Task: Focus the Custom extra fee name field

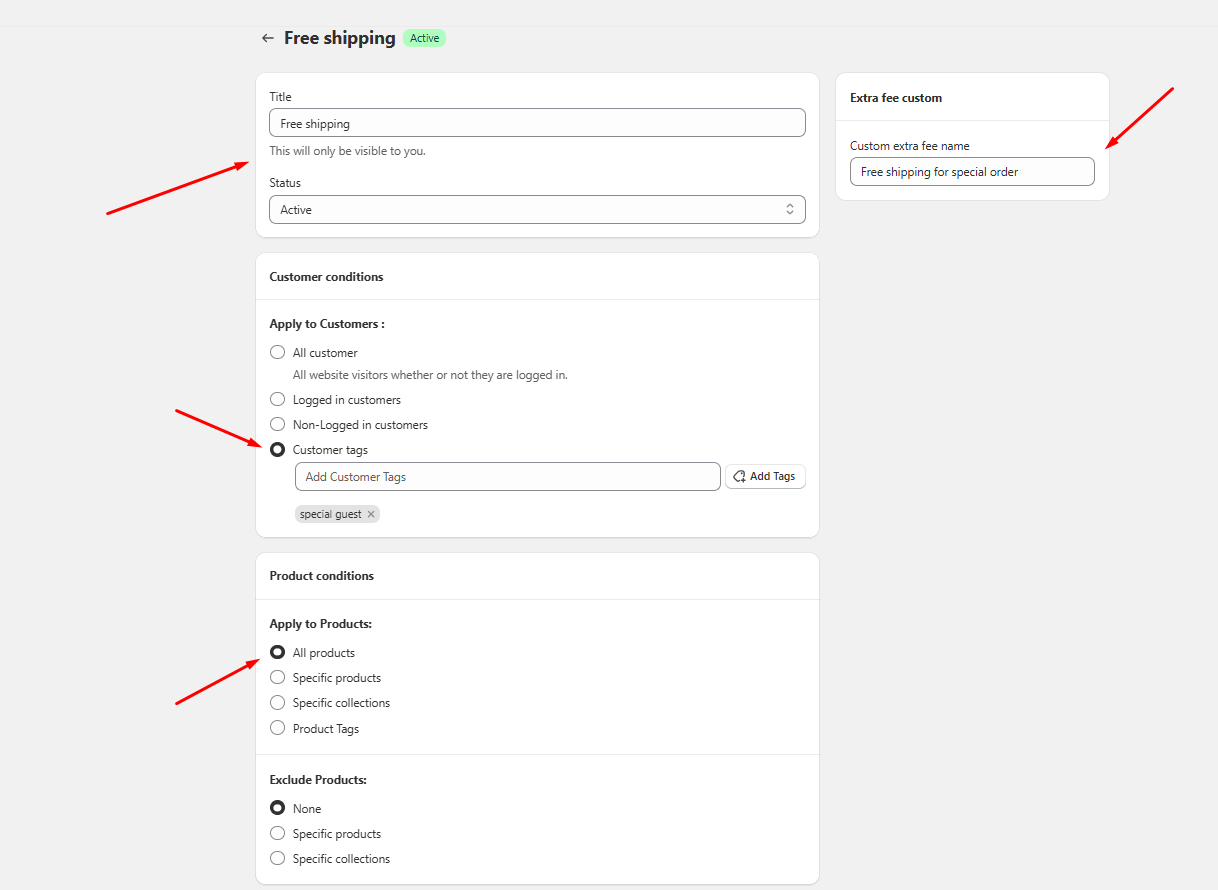Action: click(971, 172)
